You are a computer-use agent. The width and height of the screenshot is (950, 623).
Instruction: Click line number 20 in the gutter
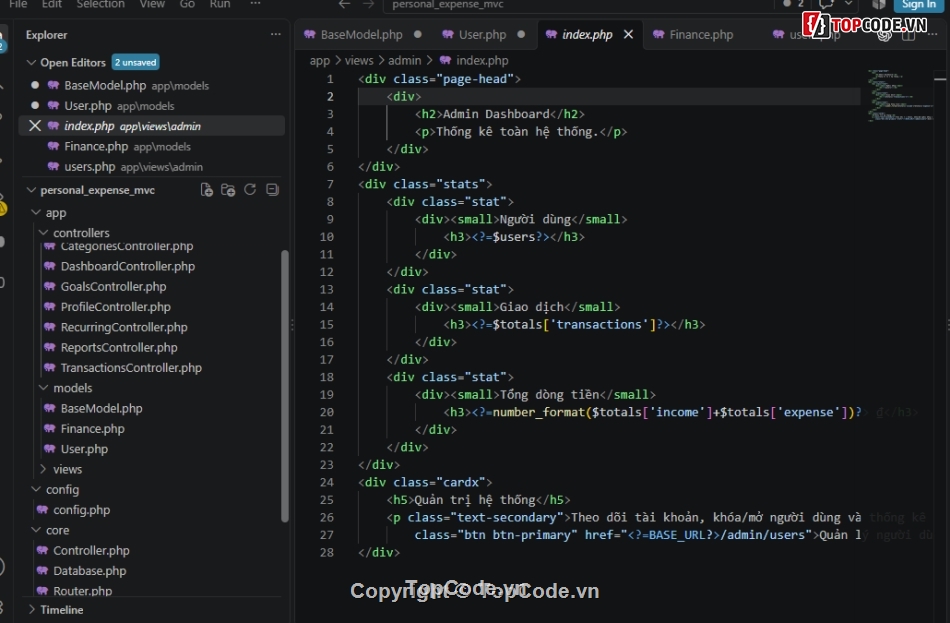(x=327, y=412)
